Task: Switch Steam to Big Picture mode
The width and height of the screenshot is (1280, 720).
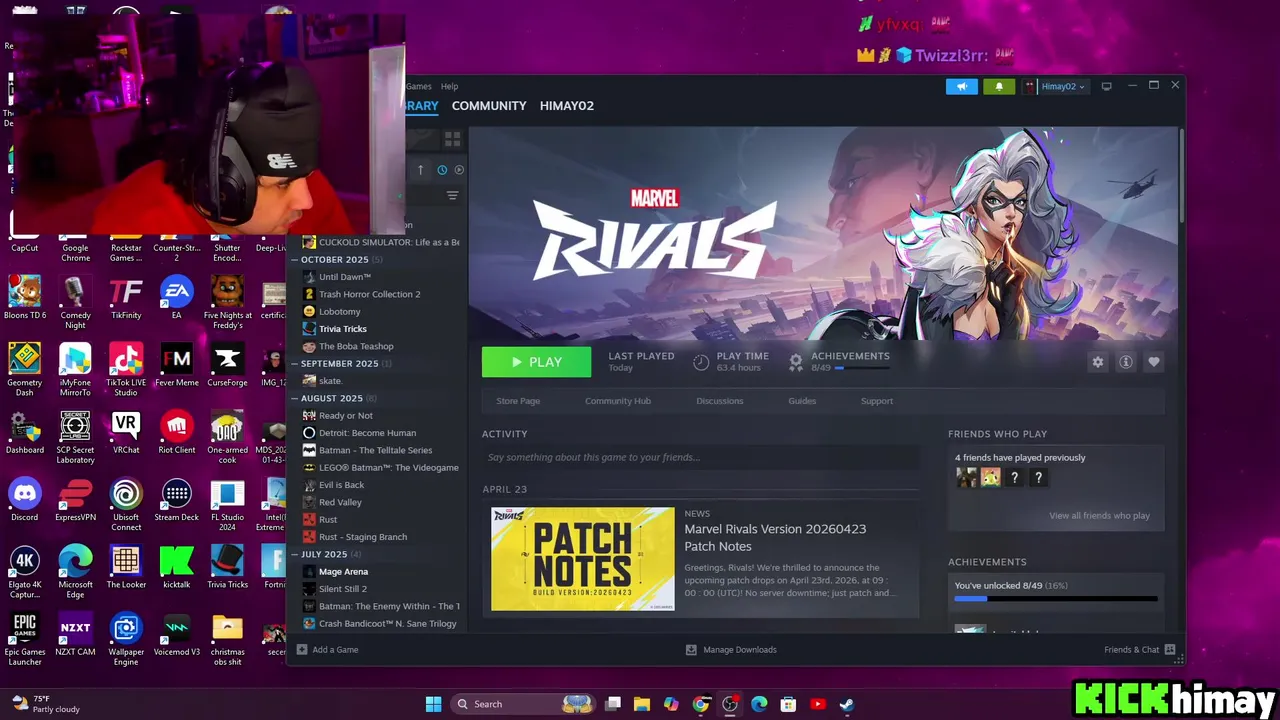Action: coord(1106,86)
